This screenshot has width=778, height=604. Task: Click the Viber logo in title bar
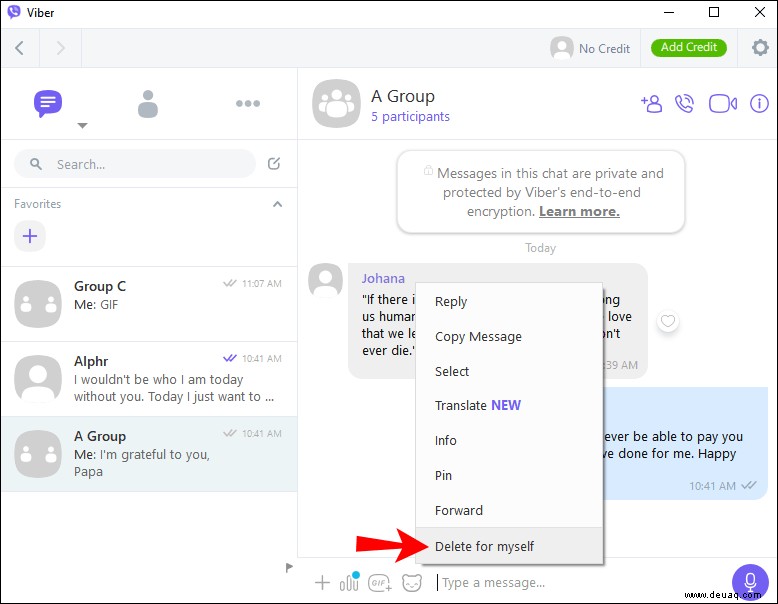coord(14,12)
